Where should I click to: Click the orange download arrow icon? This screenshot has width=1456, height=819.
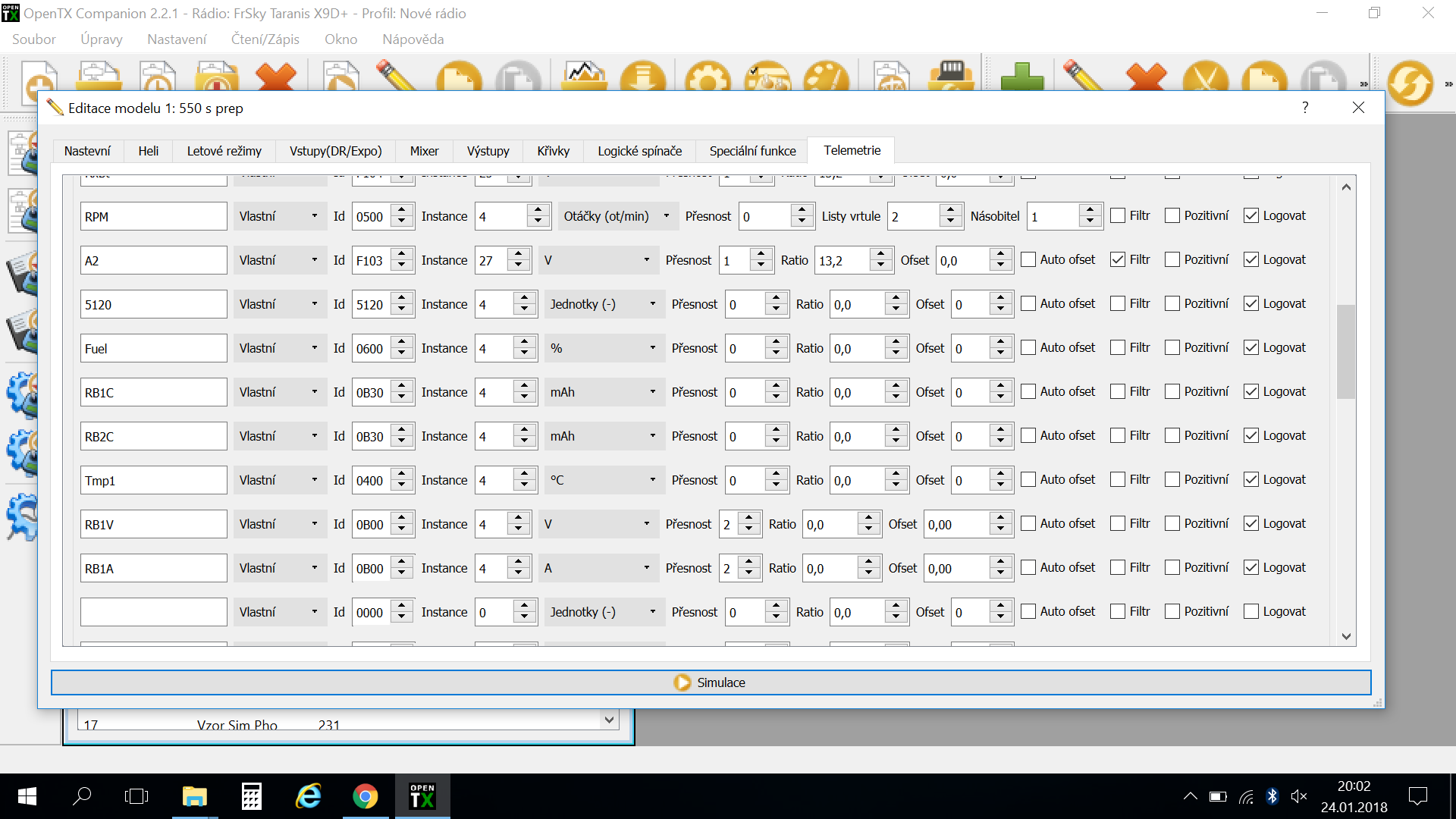click(642, 78)
